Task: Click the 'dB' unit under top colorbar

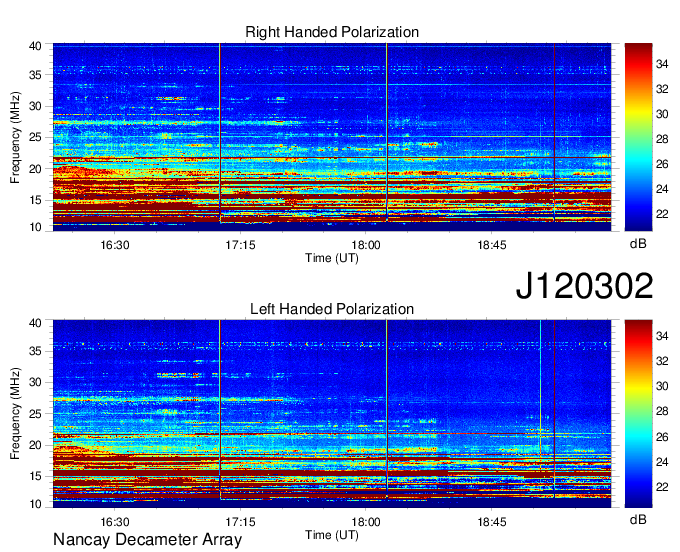Action: click(638, 244)
